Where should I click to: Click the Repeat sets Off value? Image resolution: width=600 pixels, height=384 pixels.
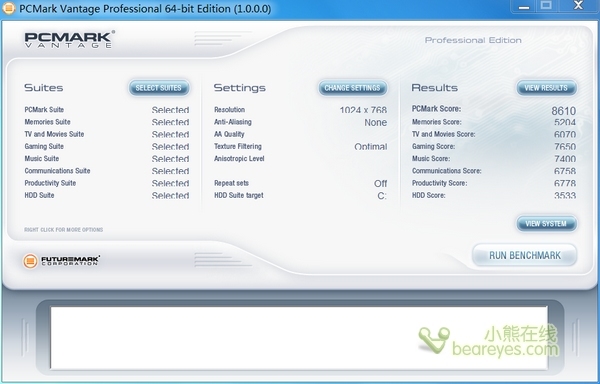pos(380,184)
